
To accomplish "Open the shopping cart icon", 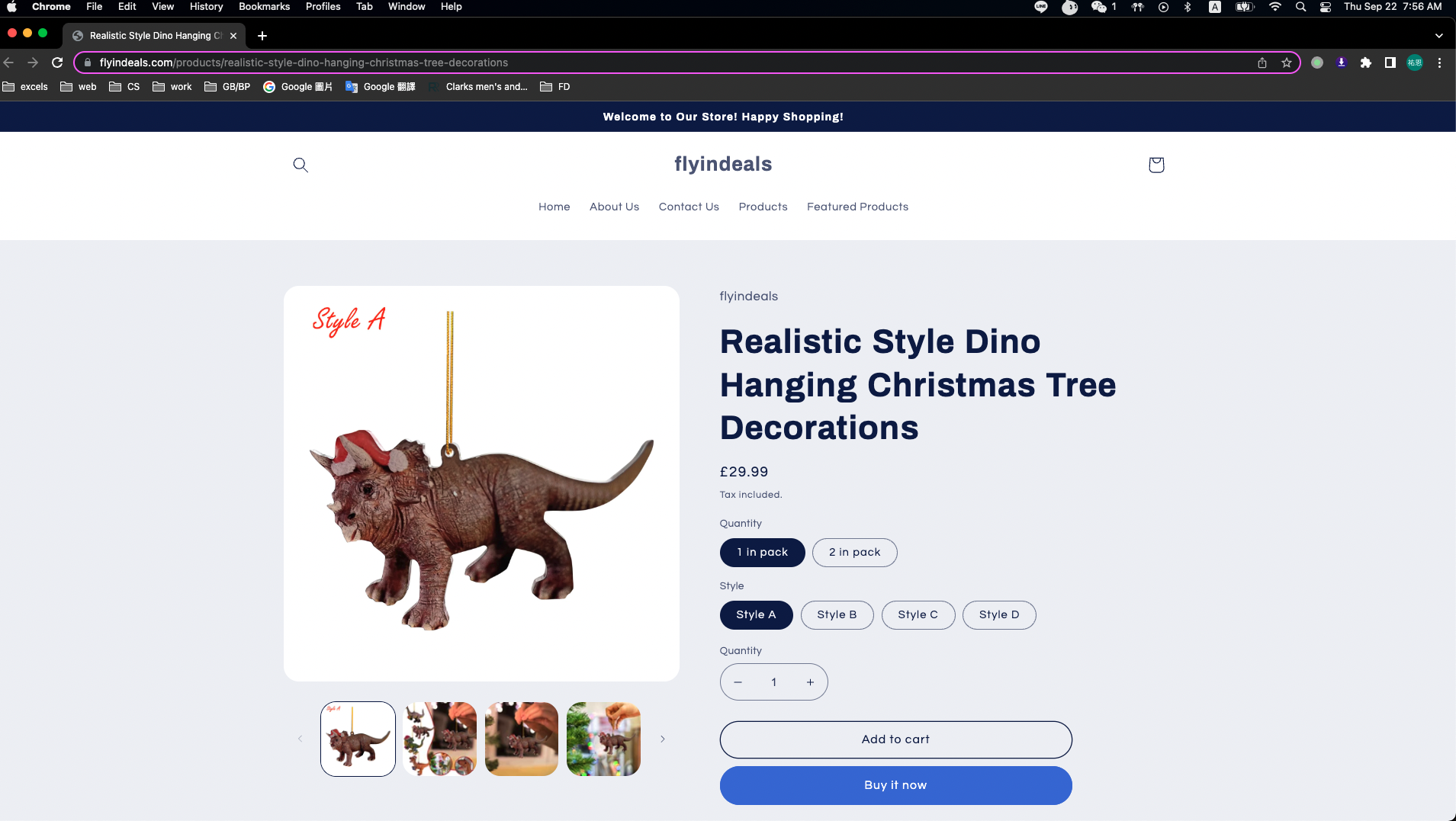I will 1156,165.
